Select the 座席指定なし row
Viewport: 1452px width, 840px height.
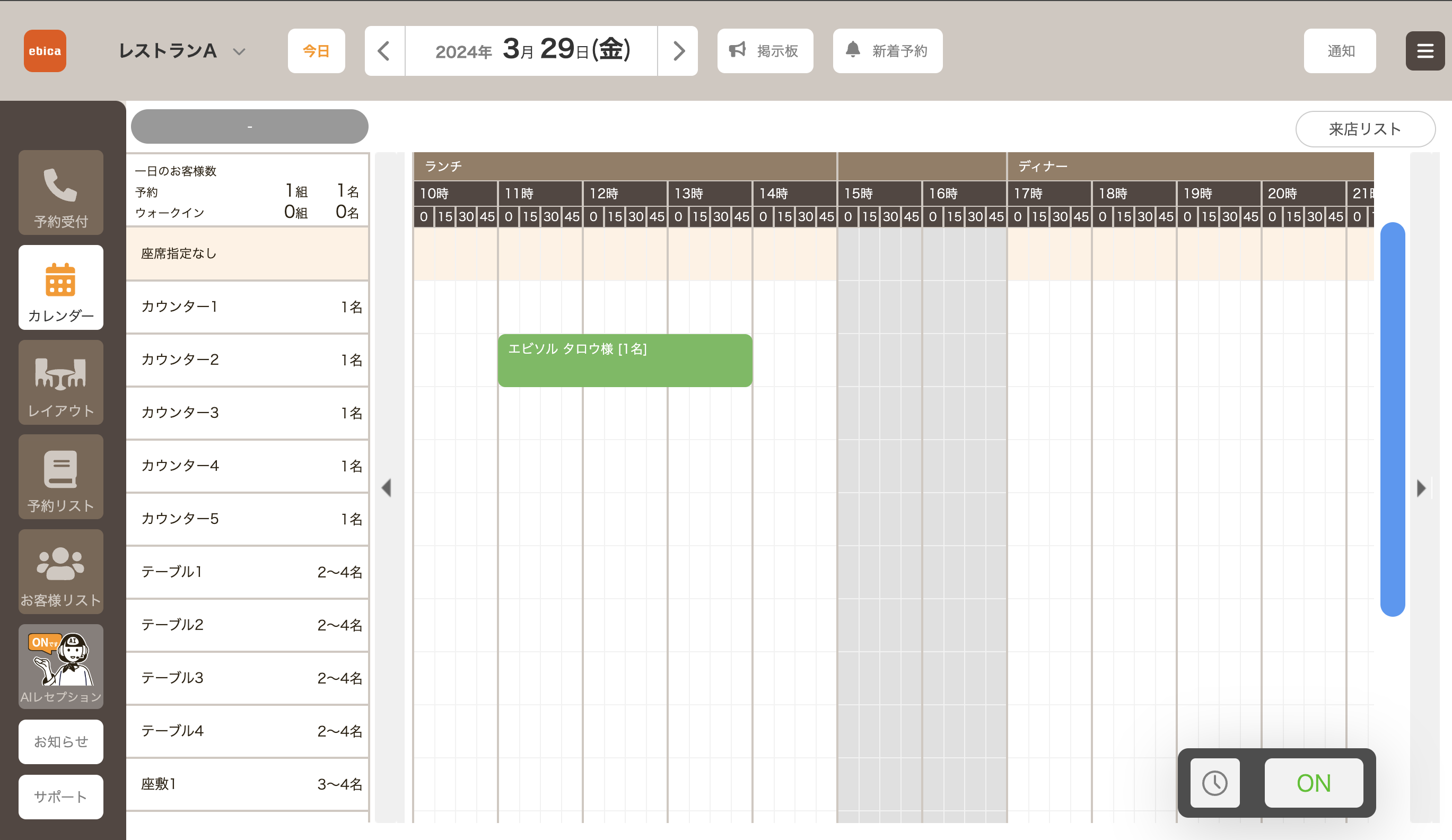247,253
